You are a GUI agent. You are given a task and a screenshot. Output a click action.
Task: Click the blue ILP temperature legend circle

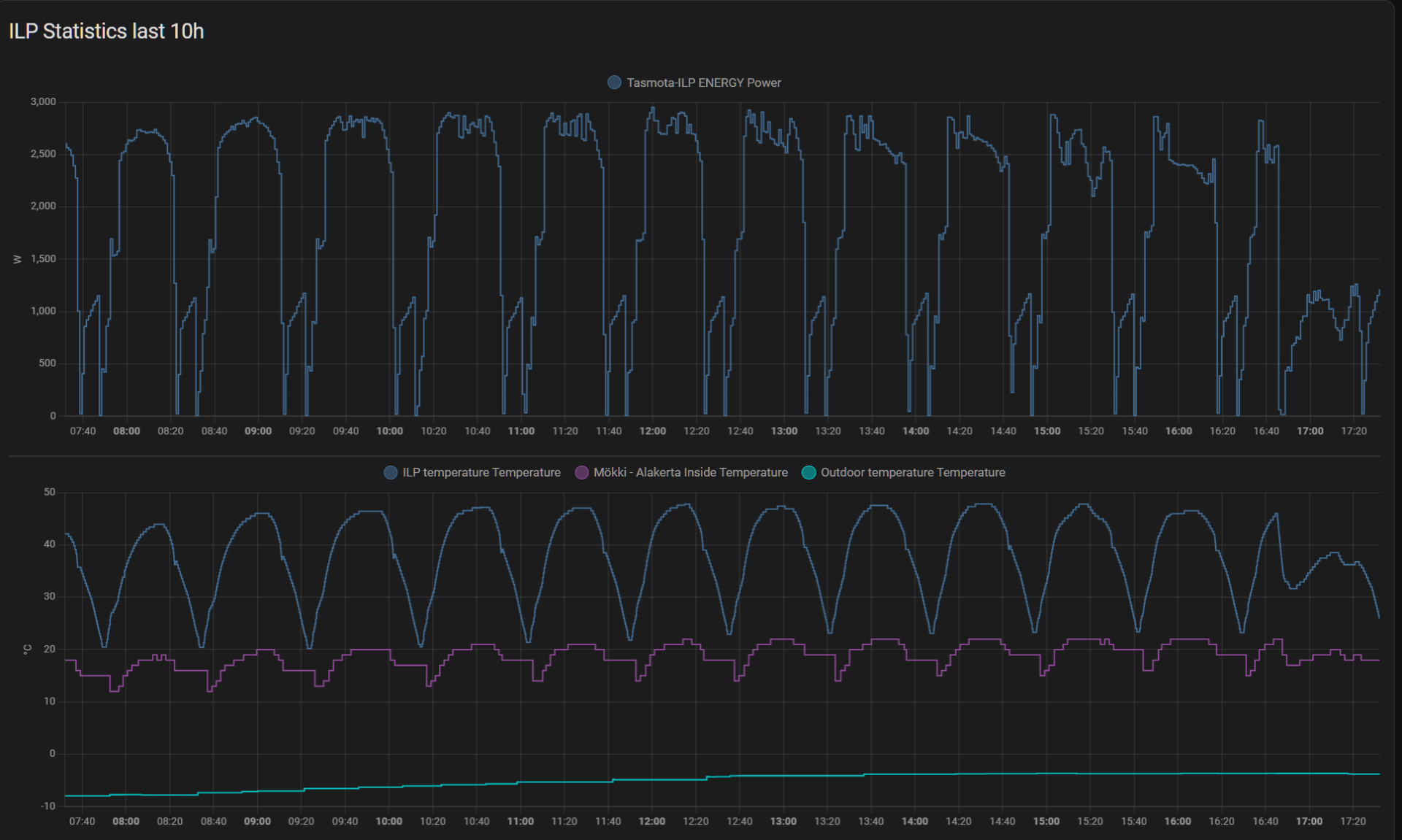(391, 472)
